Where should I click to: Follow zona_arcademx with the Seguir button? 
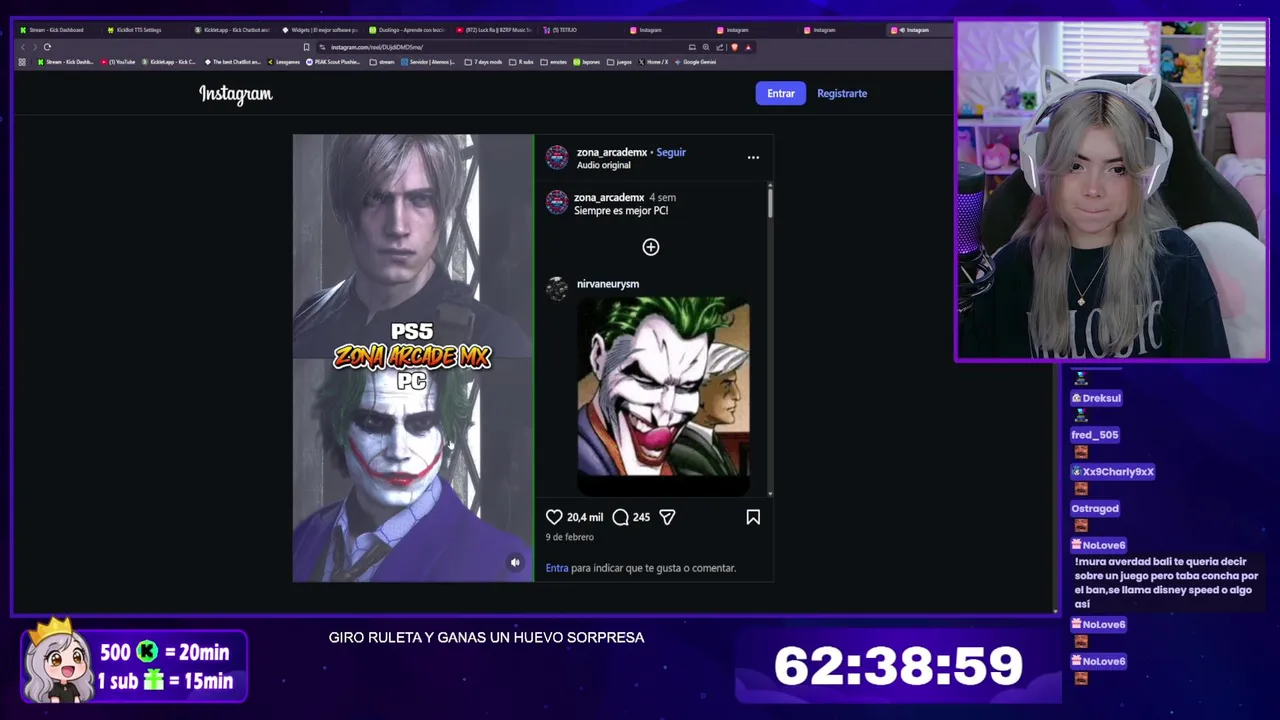tap(671, 152)
